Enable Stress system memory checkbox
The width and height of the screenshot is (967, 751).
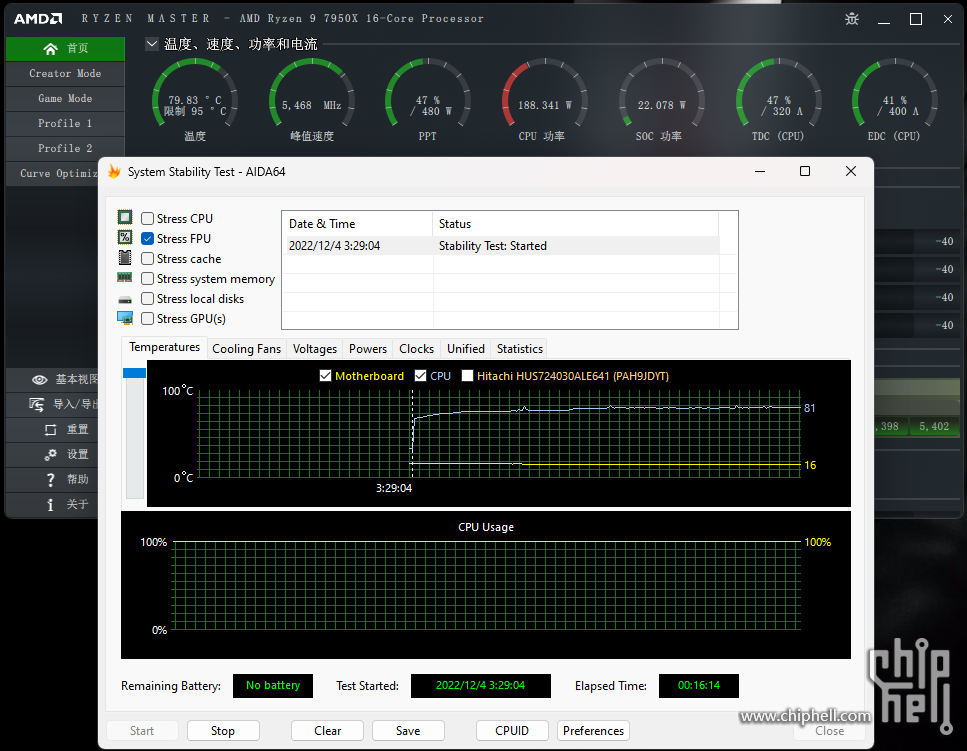pos(147,279)
